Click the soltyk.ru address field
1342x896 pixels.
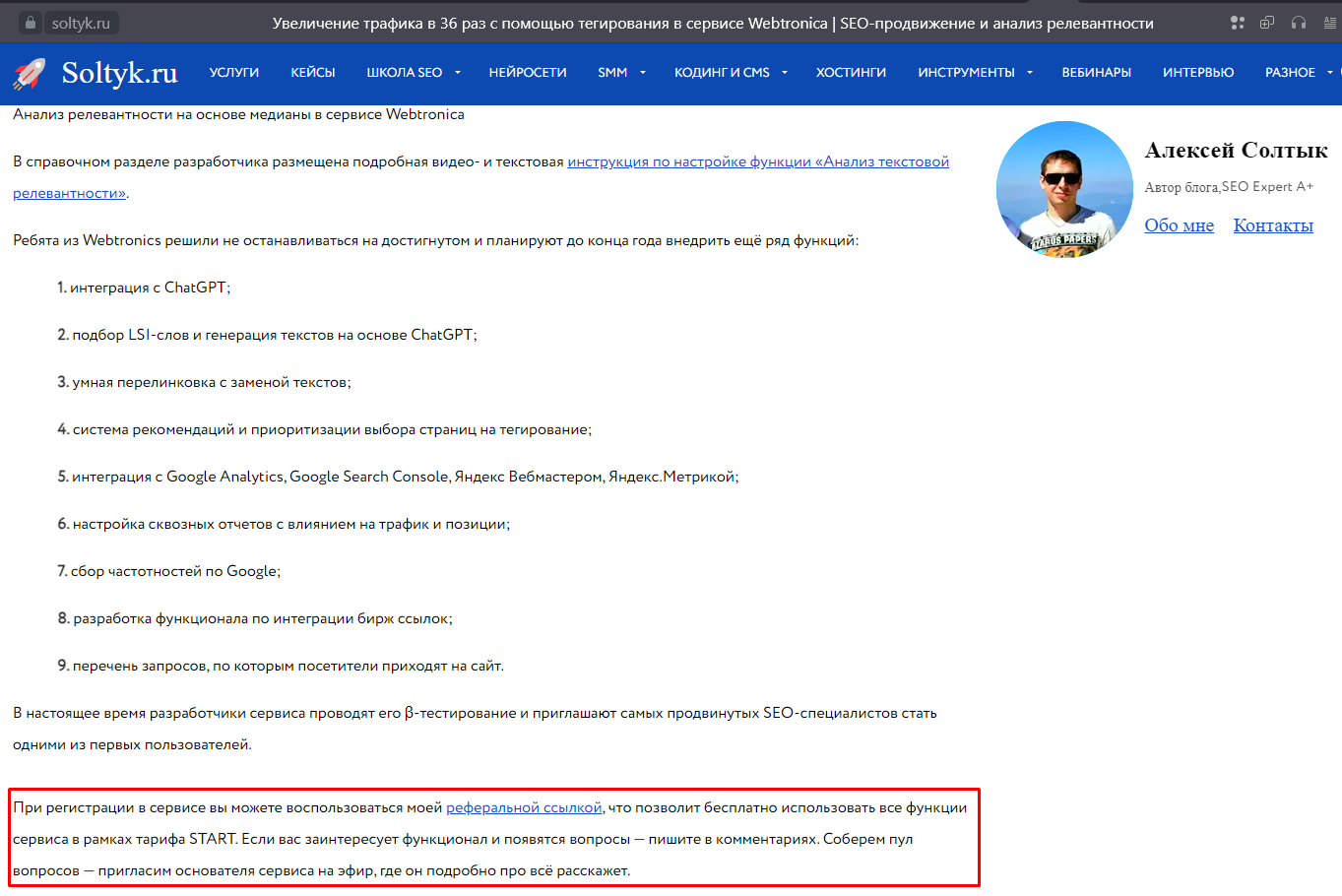tap(81, 23)
